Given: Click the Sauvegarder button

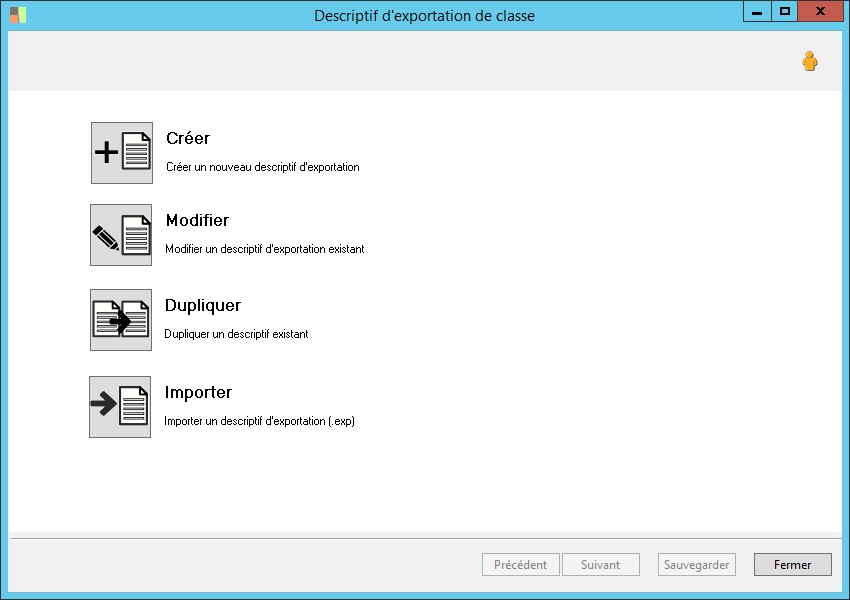Looking at the screenshot, I should [x=697, y=565].
